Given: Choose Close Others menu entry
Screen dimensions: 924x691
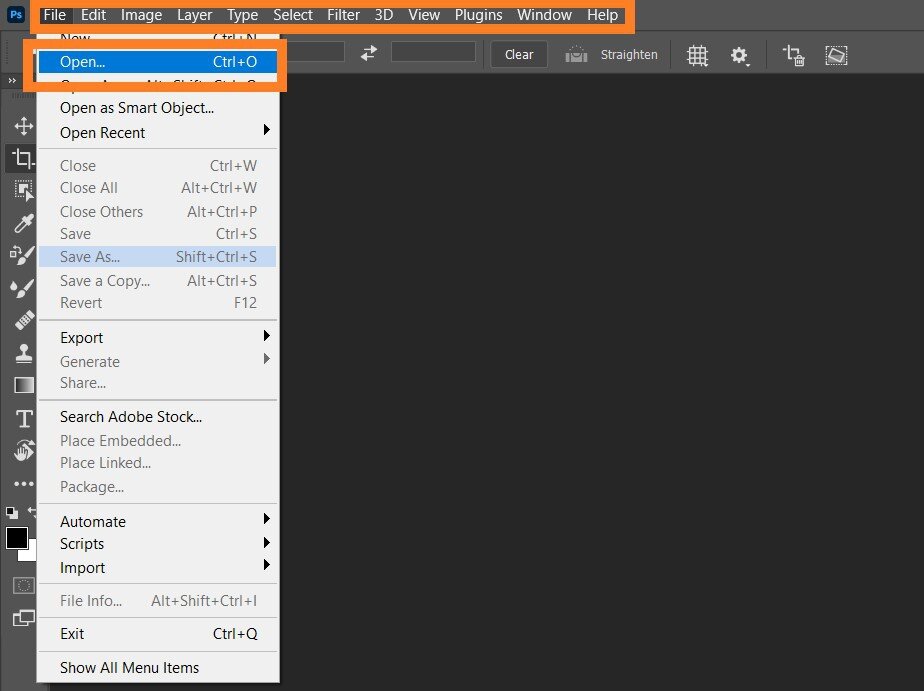Looking at the screenshot, I should pyautogui.click(x=158, y=211).
